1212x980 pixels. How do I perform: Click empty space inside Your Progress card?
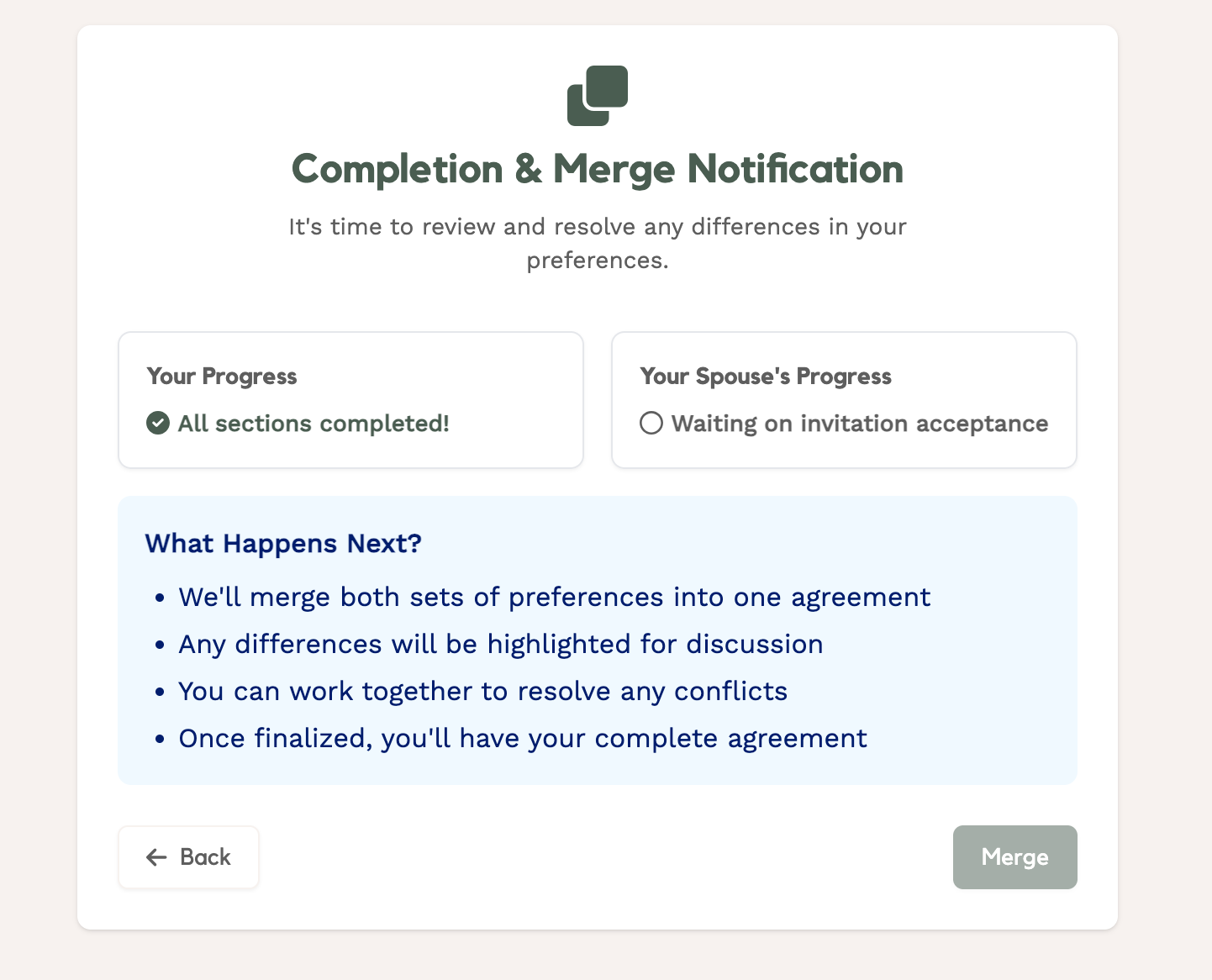click(504, 378)
